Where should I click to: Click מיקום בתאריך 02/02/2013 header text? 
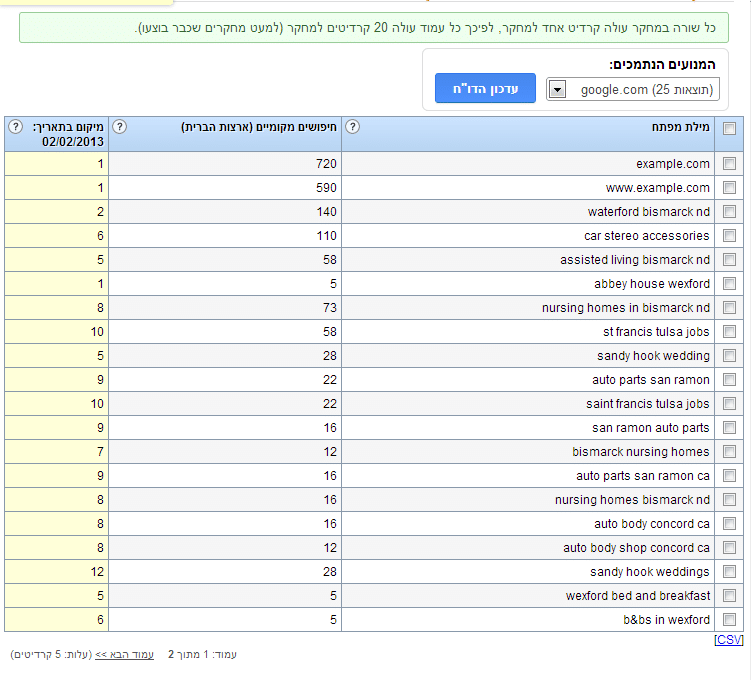click(68, 134)
